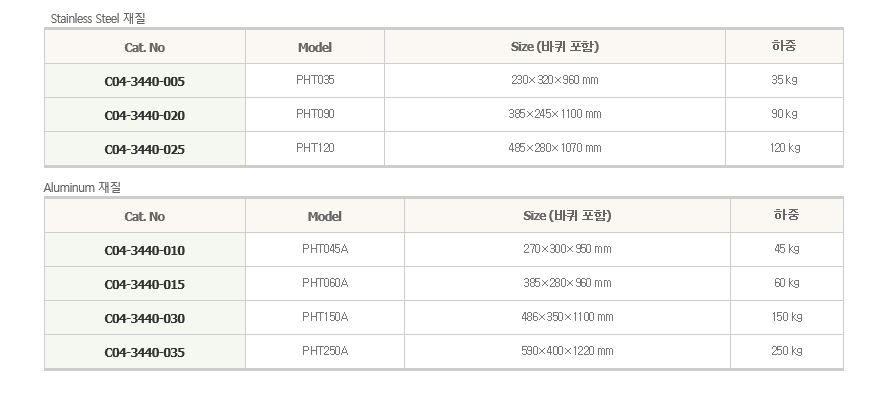
Task: Click catalog number C04-3440-020
Action: click(145, 115)
